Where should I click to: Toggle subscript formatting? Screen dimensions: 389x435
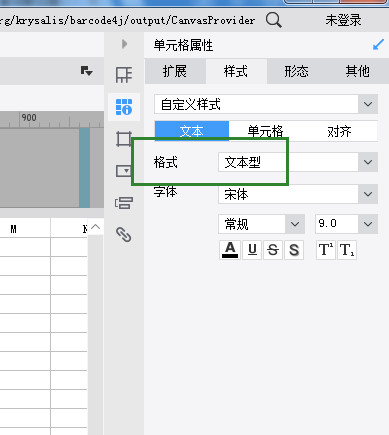click(347, 250)
